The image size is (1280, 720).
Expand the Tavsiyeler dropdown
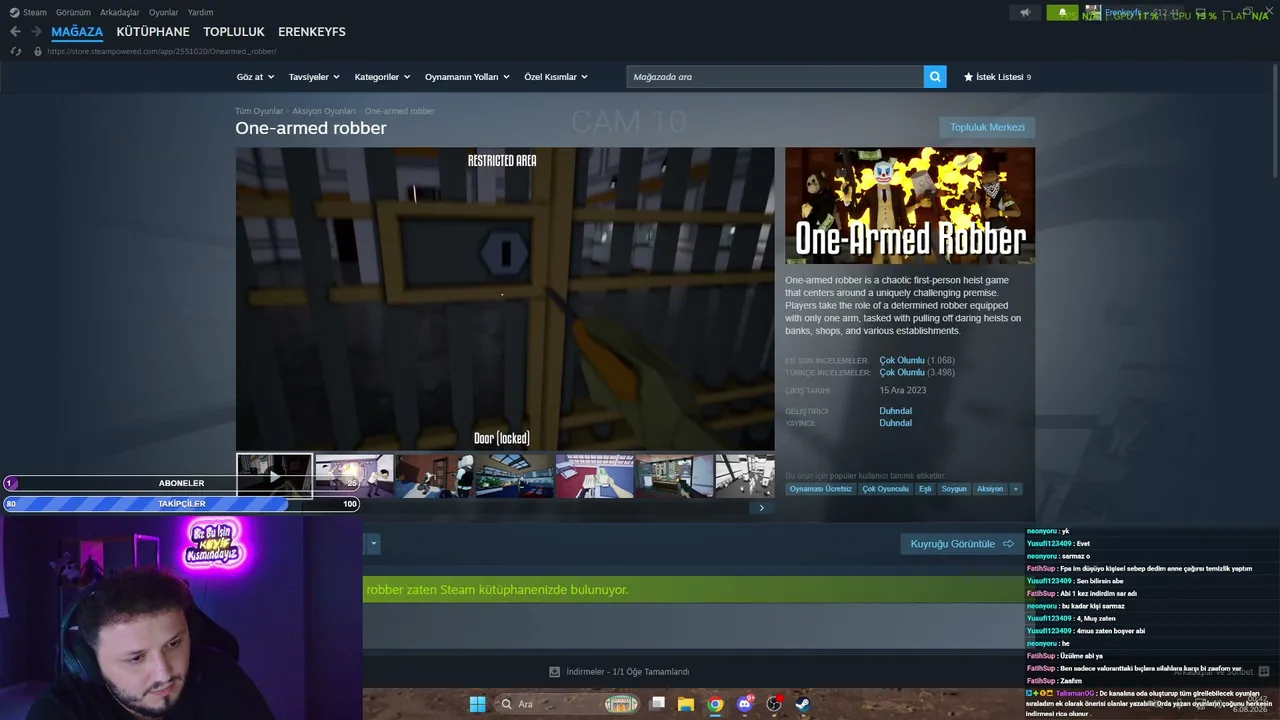click(x=314, y=77)
